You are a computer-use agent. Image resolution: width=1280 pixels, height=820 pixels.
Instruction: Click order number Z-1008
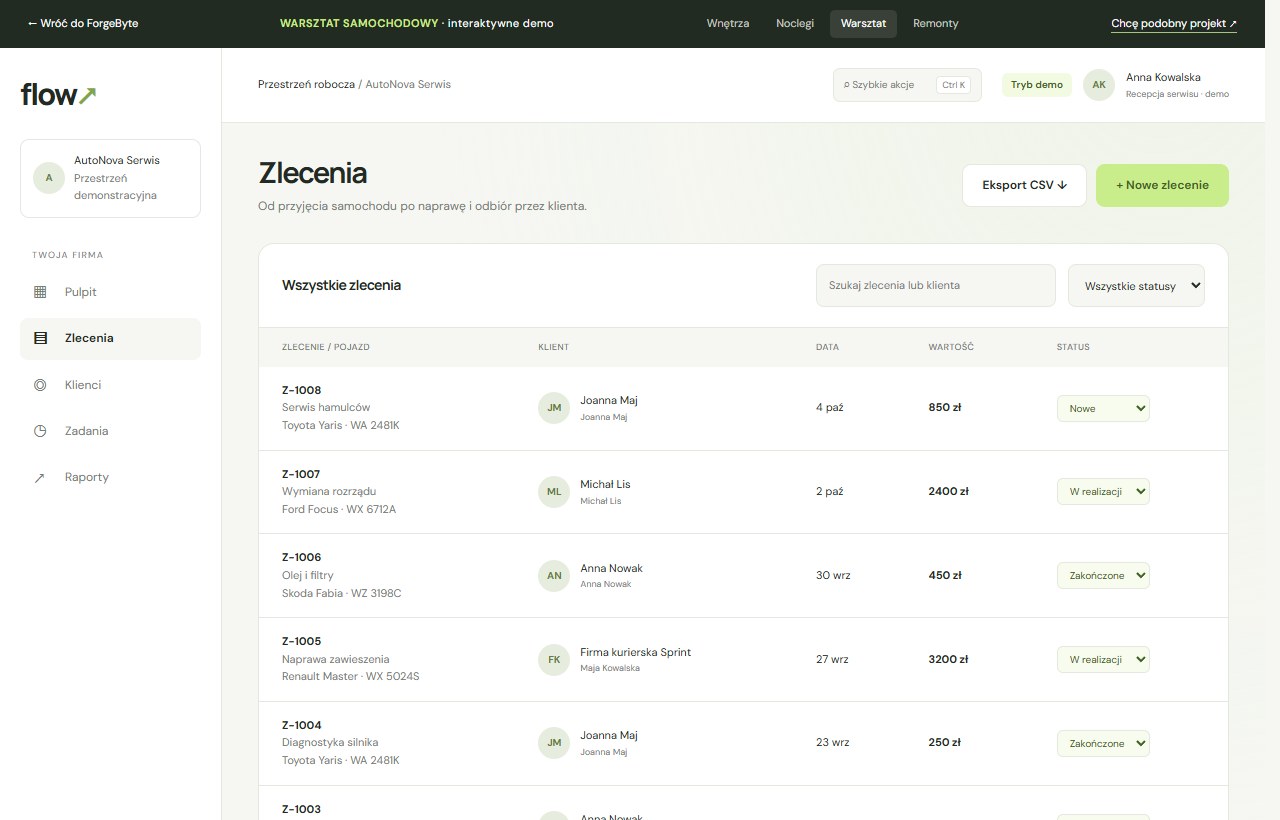point(302,390)
